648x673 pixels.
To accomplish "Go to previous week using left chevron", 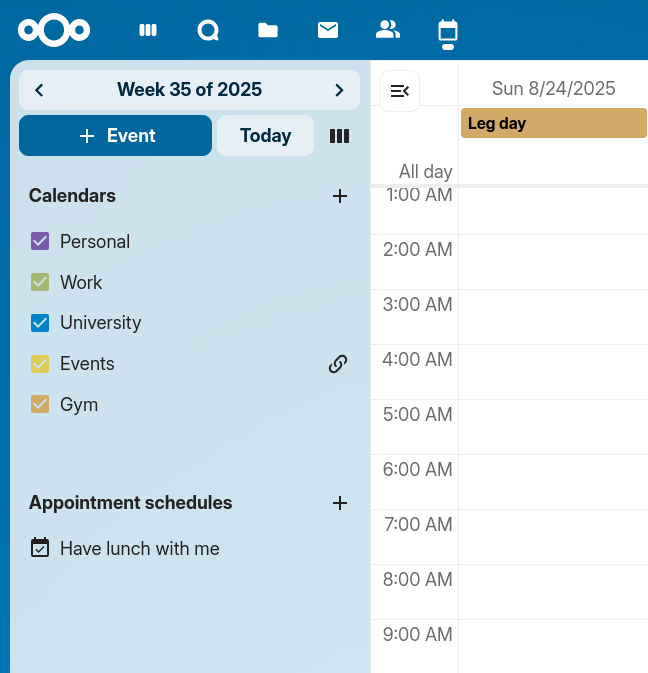I will pos(39,90).
